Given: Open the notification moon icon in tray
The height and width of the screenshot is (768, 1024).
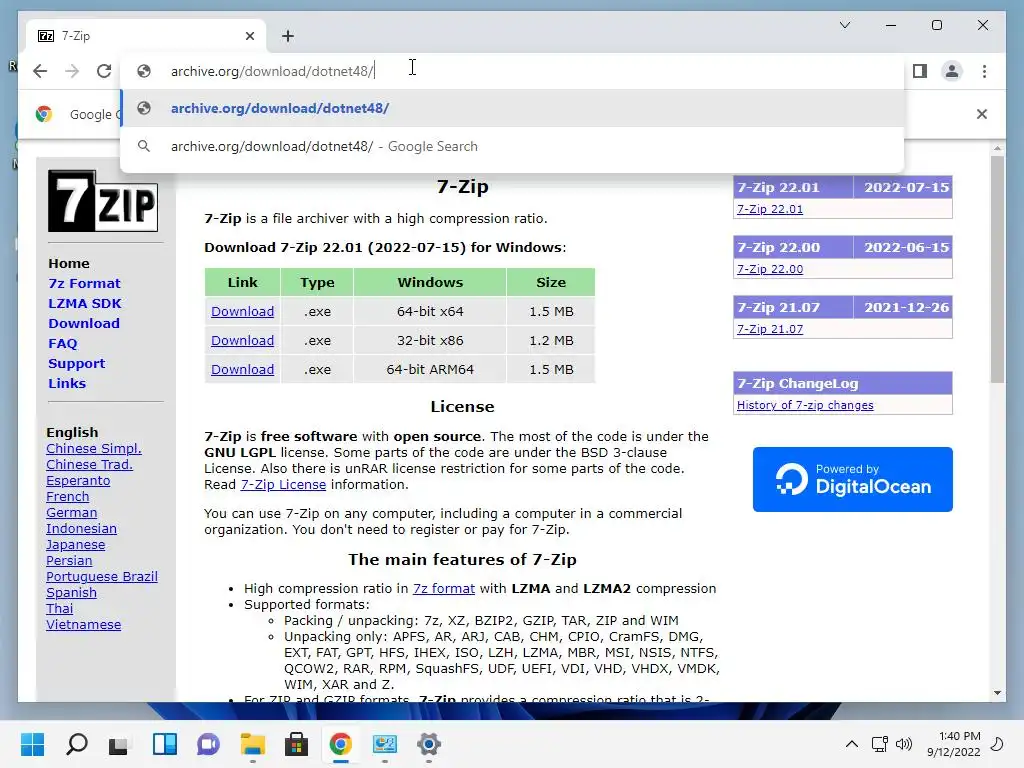Looking at the screenshot, I should [997, 744].
